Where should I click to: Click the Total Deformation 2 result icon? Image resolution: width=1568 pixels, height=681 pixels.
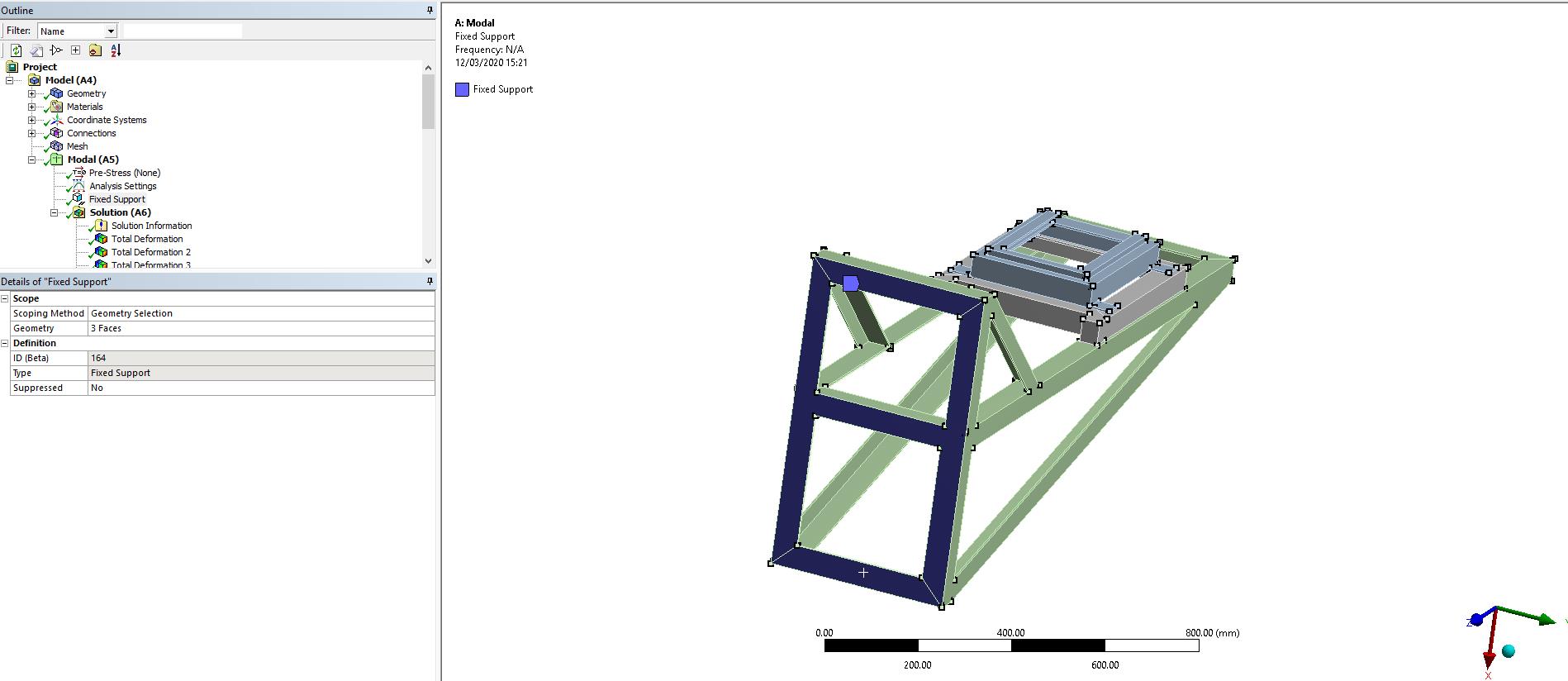pyautogui.click(x=101, y=252)
